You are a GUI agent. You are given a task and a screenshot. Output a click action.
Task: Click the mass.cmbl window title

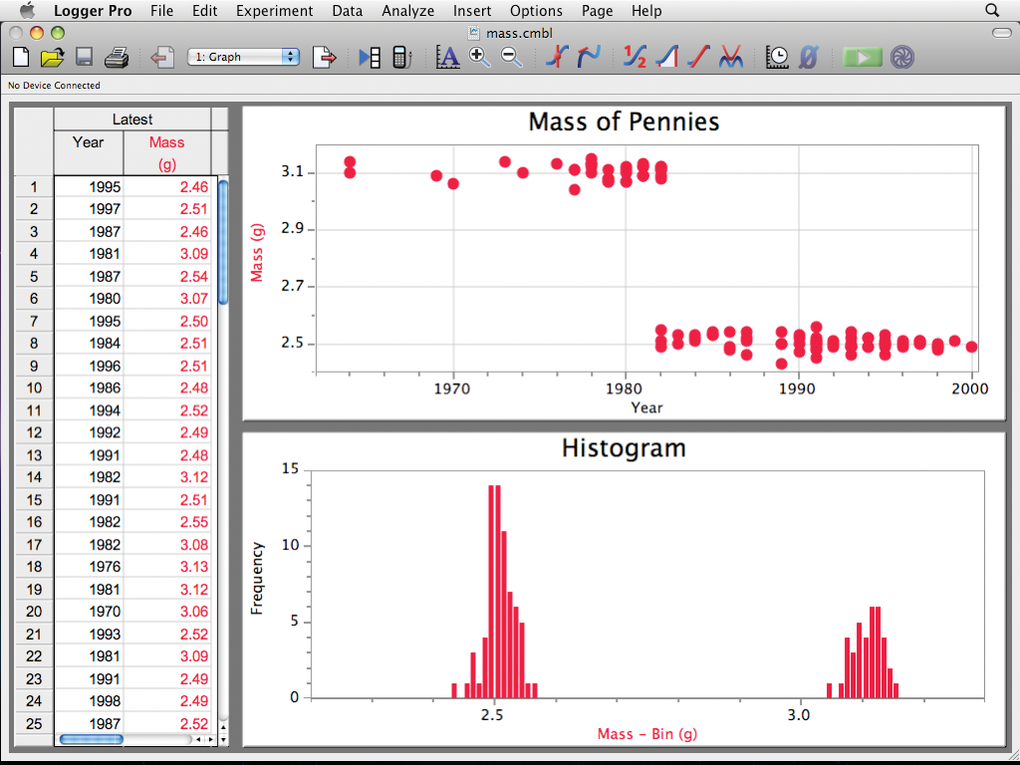click(519, 33)
